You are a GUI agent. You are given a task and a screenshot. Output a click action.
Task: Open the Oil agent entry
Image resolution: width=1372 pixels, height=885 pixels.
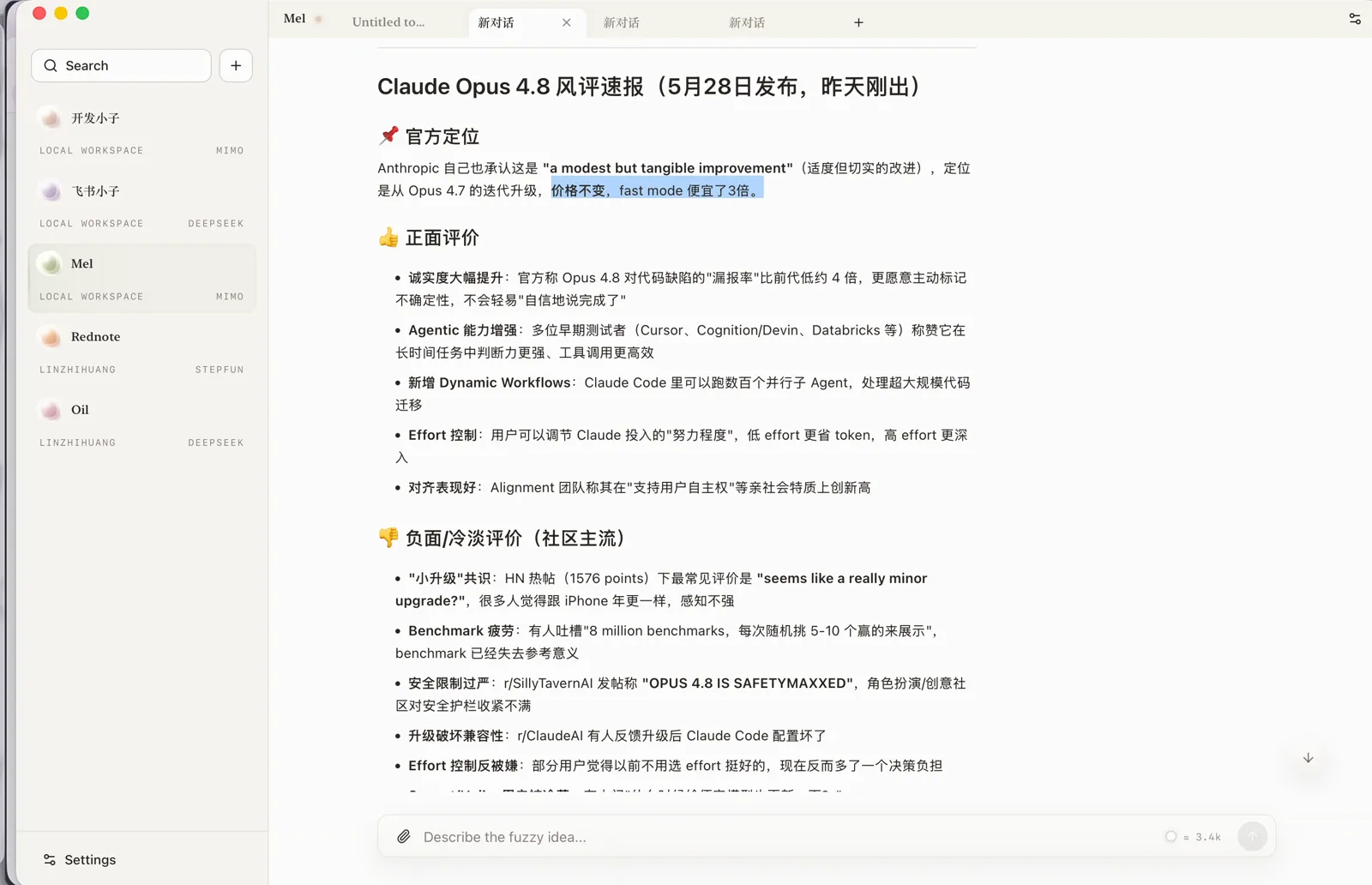click(x=141, y=424)
